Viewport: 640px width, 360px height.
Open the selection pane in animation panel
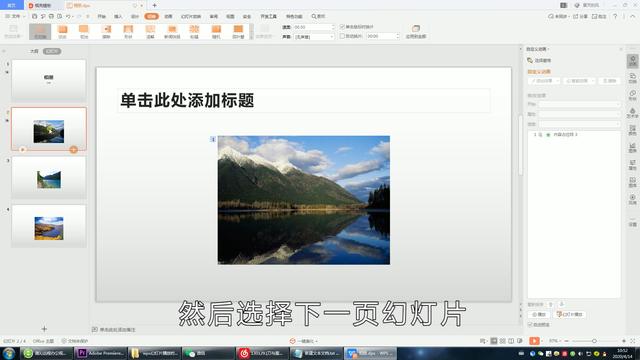(x=539, y=60)
